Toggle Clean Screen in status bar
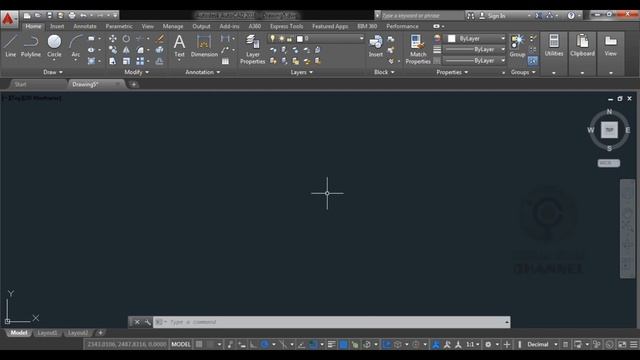Screen dimensions: 640x360 point(622,344)
